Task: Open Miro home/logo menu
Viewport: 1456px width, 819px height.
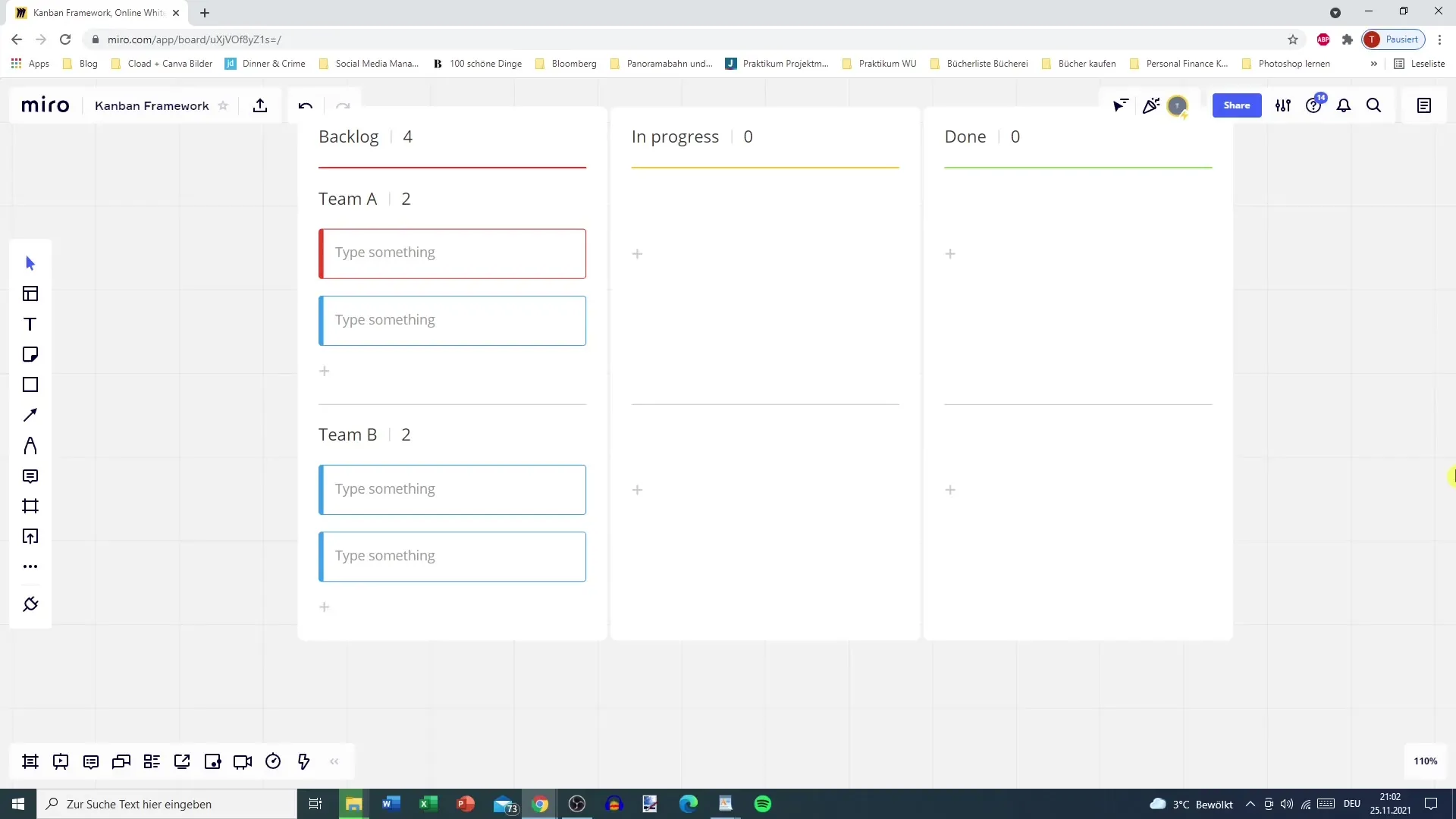Action: point(45,106)
